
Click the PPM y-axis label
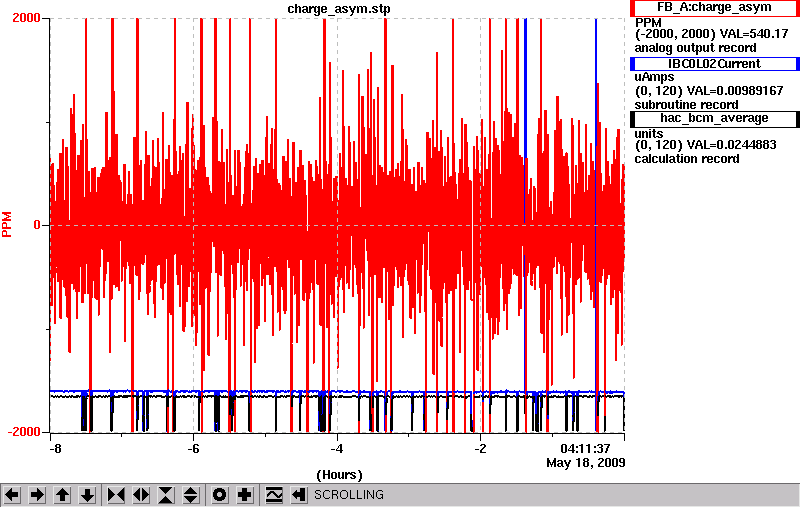7,225
